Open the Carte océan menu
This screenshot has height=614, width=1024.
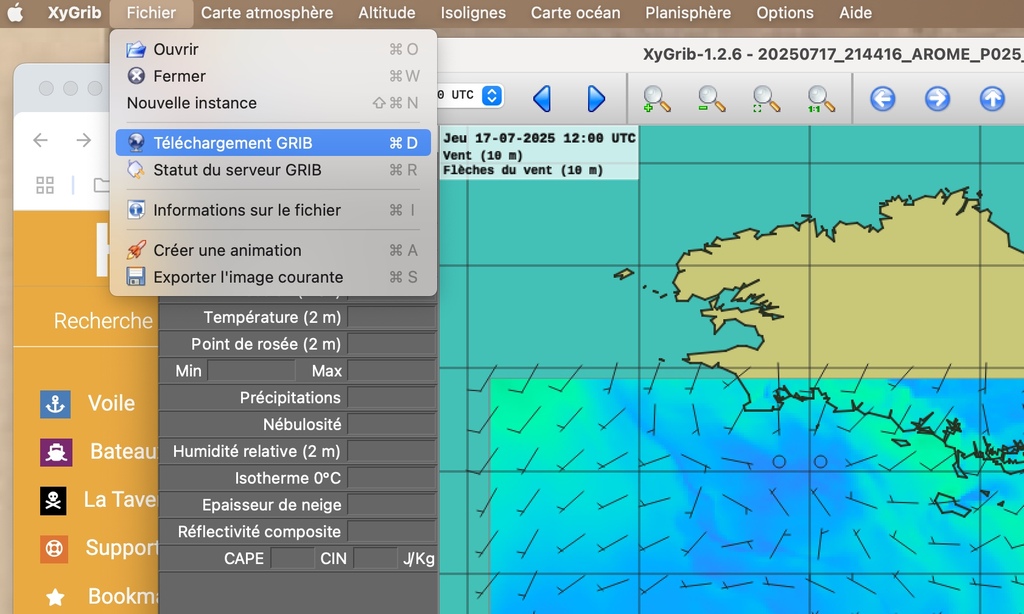(575, 12)
